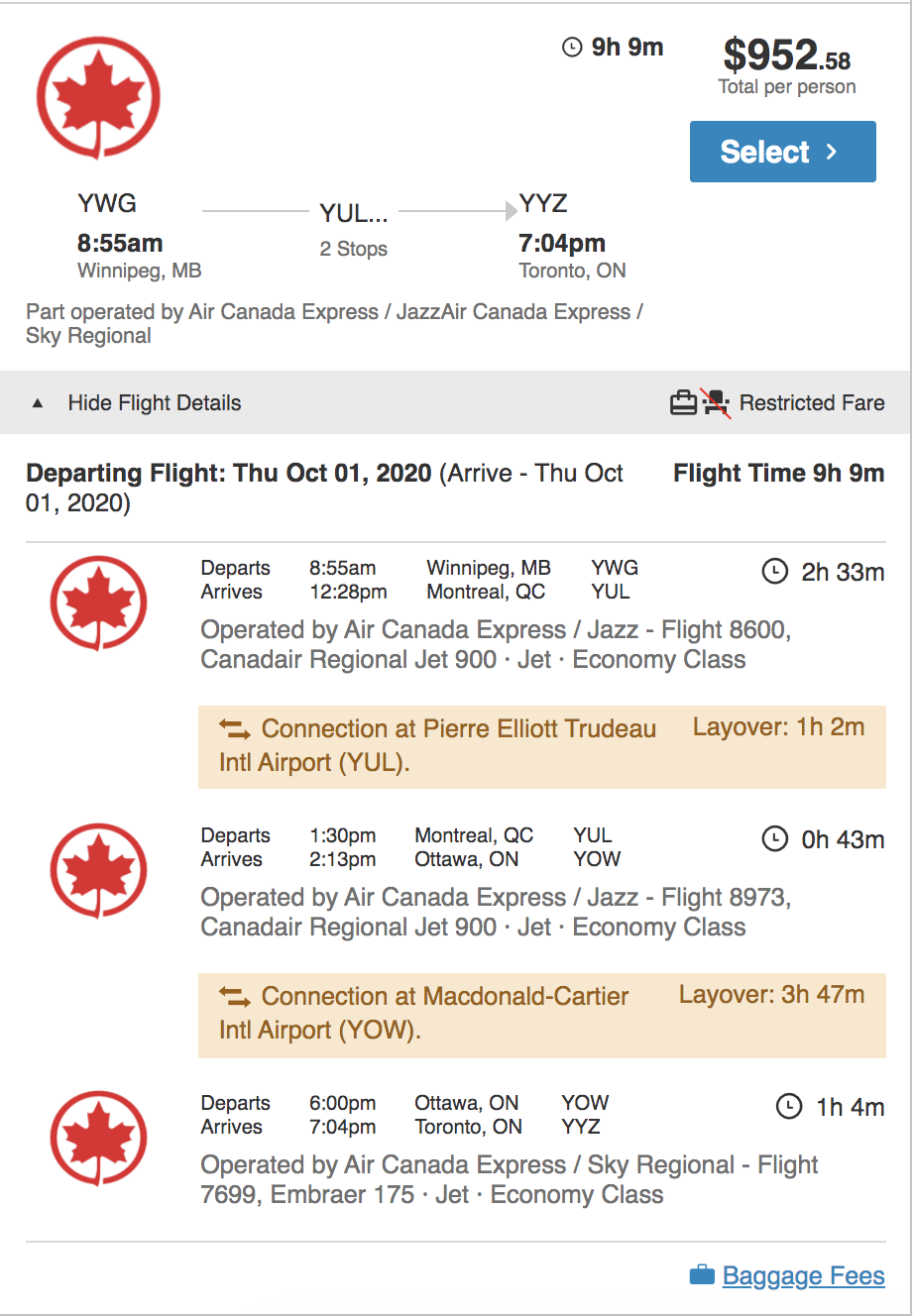This screenshot has height=1316, width=914.
Task: Click the collapse triangle beside Hide Flight Details
Action: click(x=38, y=403)
